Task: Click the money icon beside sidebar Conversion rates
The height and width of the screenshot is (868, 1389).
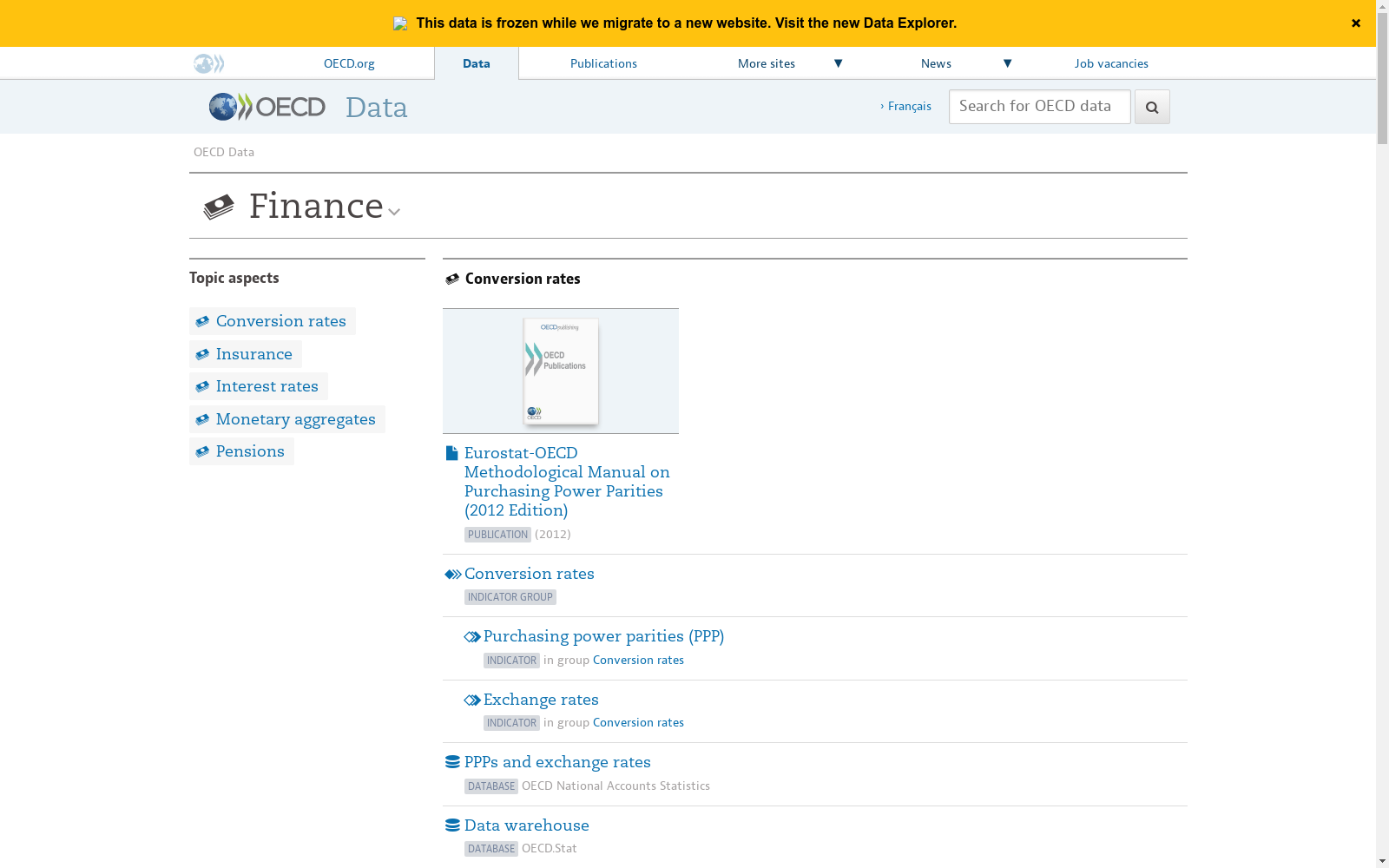Action: click(x=202, y=321)
